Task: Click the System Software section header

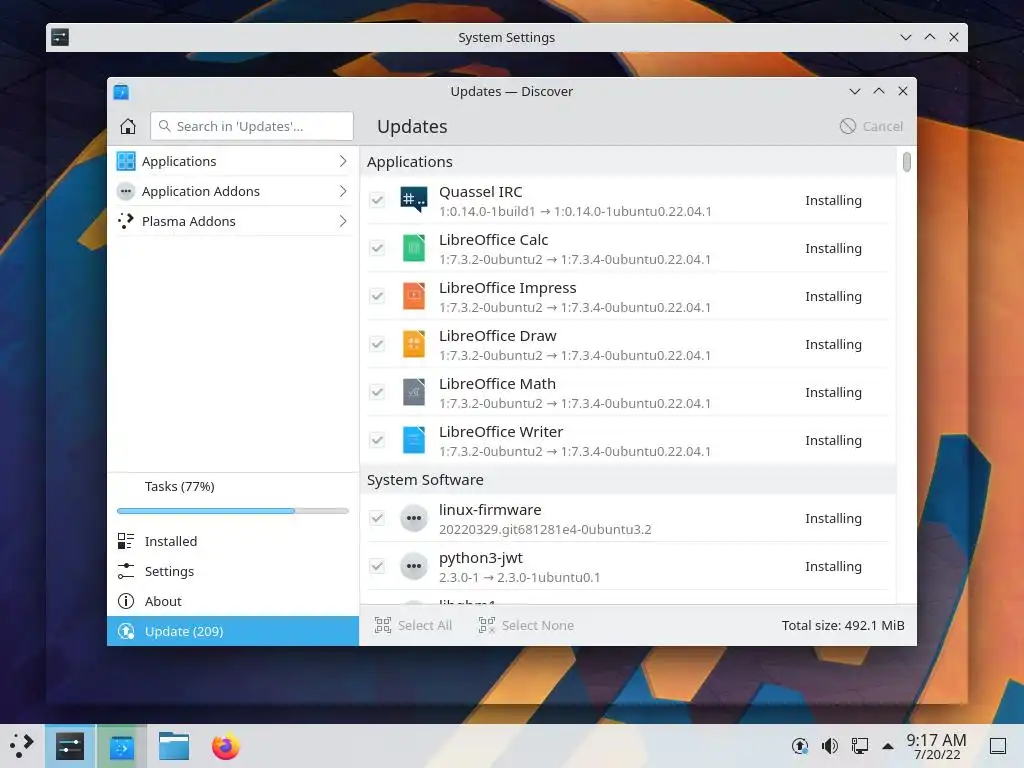Action: (425, 480)
